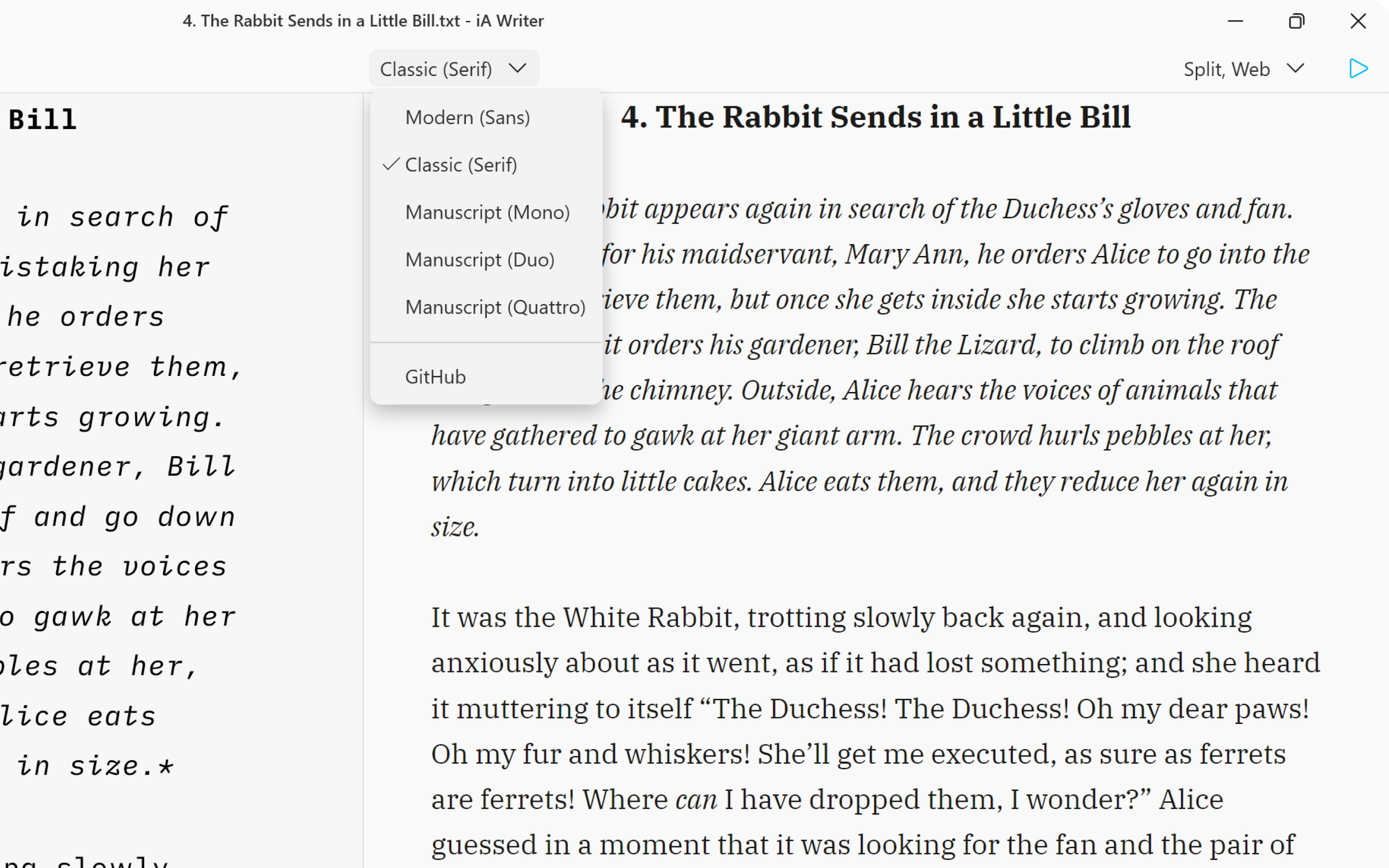
Task: Restore down the iA Writer window
Action: click(1296, 21)
